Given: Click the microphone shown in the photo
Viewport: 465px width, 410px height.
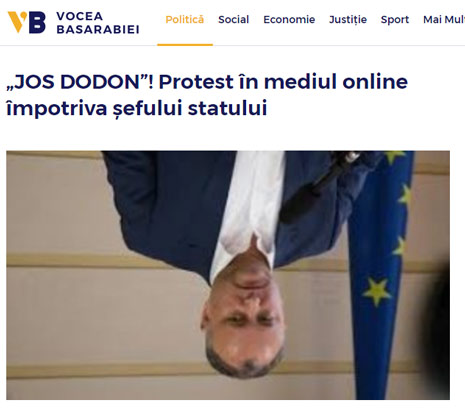Looking at the screenshot, I should coord(317,187).
